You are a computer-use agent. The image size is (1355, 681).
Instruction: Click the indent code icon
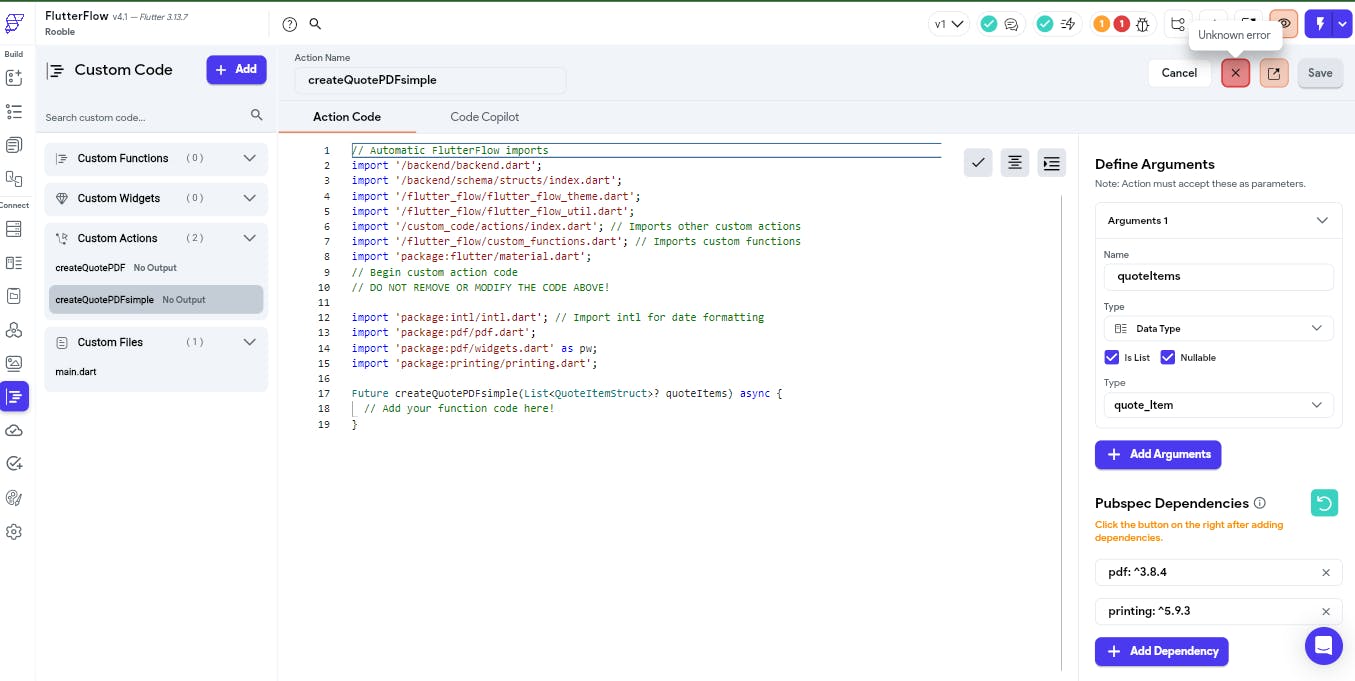(x=1051, y=162)
